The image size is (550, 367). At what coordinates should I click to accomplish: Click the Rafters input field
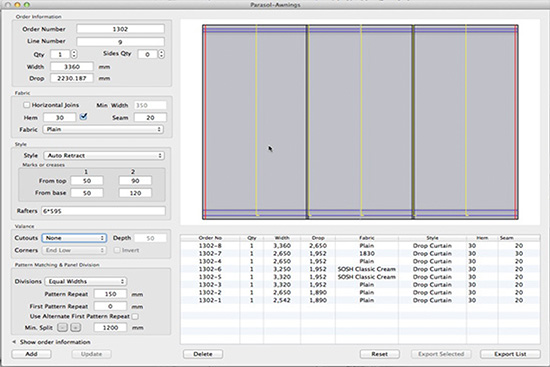pyautogui.click(x=103, y=211)
